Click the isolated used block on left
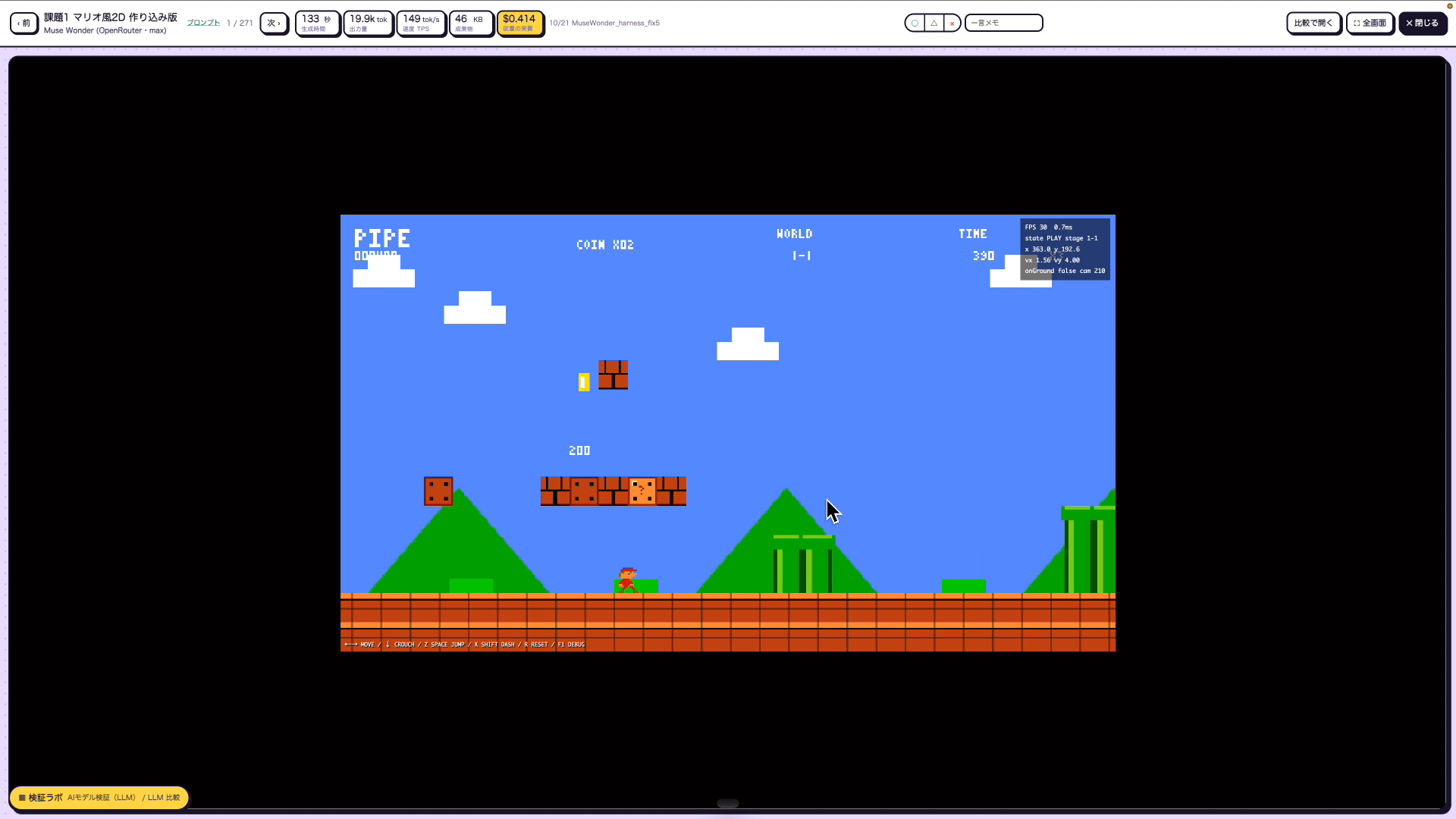The height and width of the screenshot is (819, 1456). tap(438, 491)
